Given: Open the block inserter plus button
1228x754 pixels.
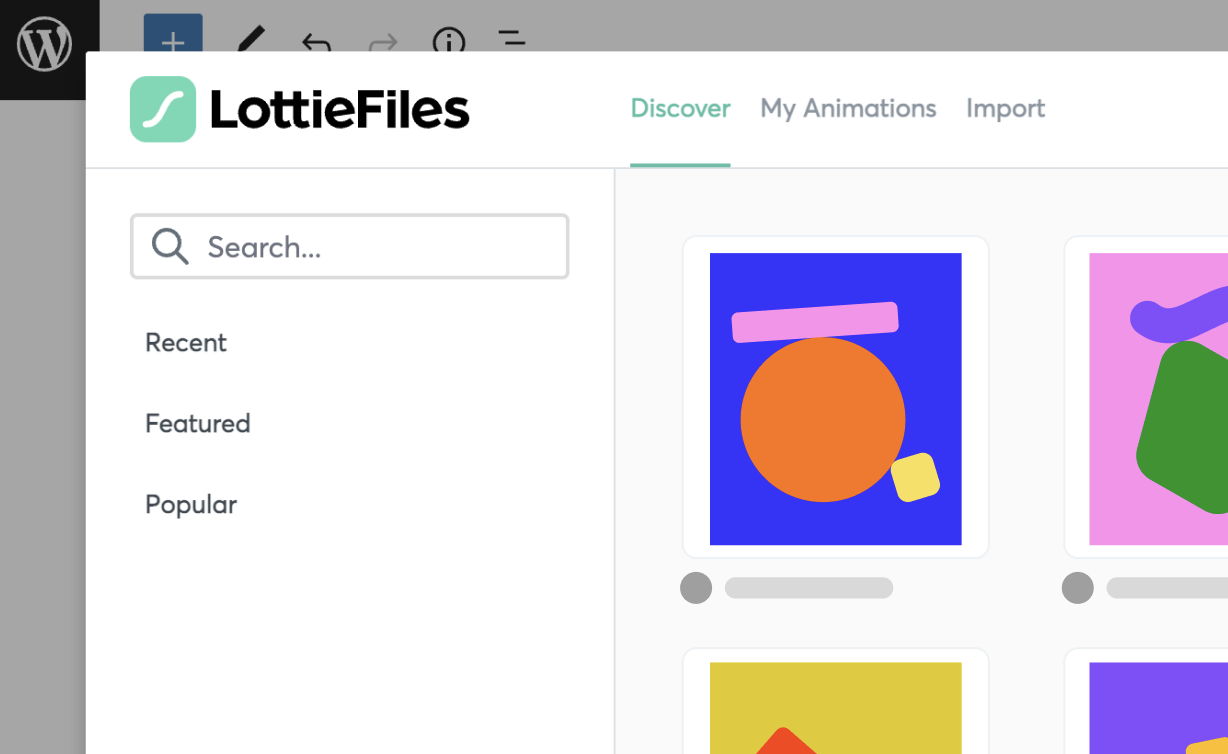Looking at the screenshot, I should [173, 33].
